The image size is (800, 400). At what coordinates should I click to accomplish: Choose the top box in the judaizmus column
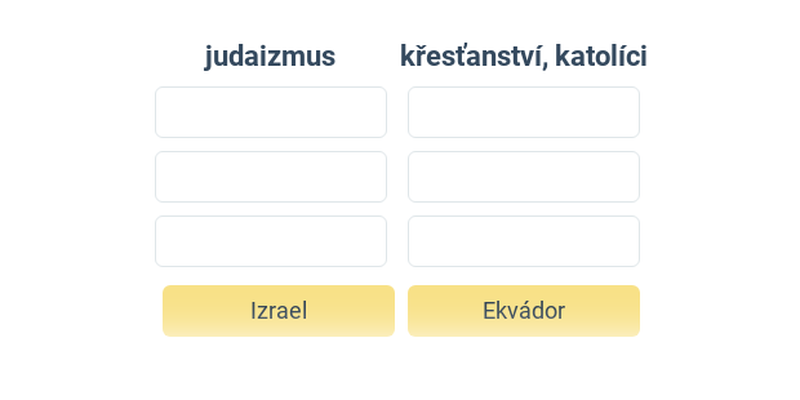point(271,112)
